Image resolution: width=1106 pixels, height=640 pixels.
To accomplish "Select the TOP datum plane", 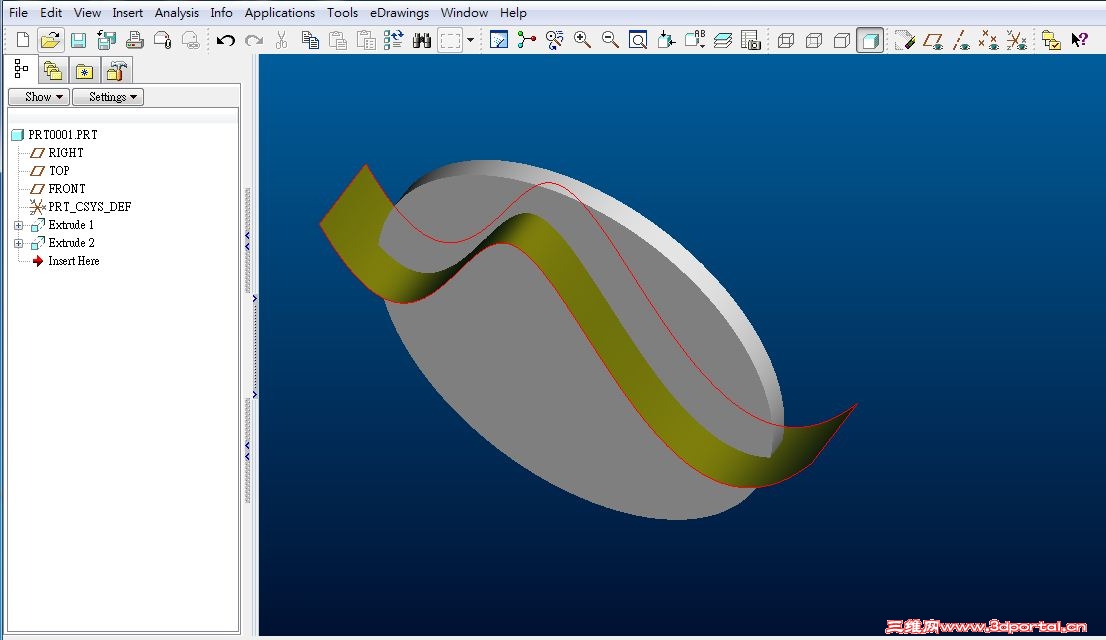I will (59, 171).
